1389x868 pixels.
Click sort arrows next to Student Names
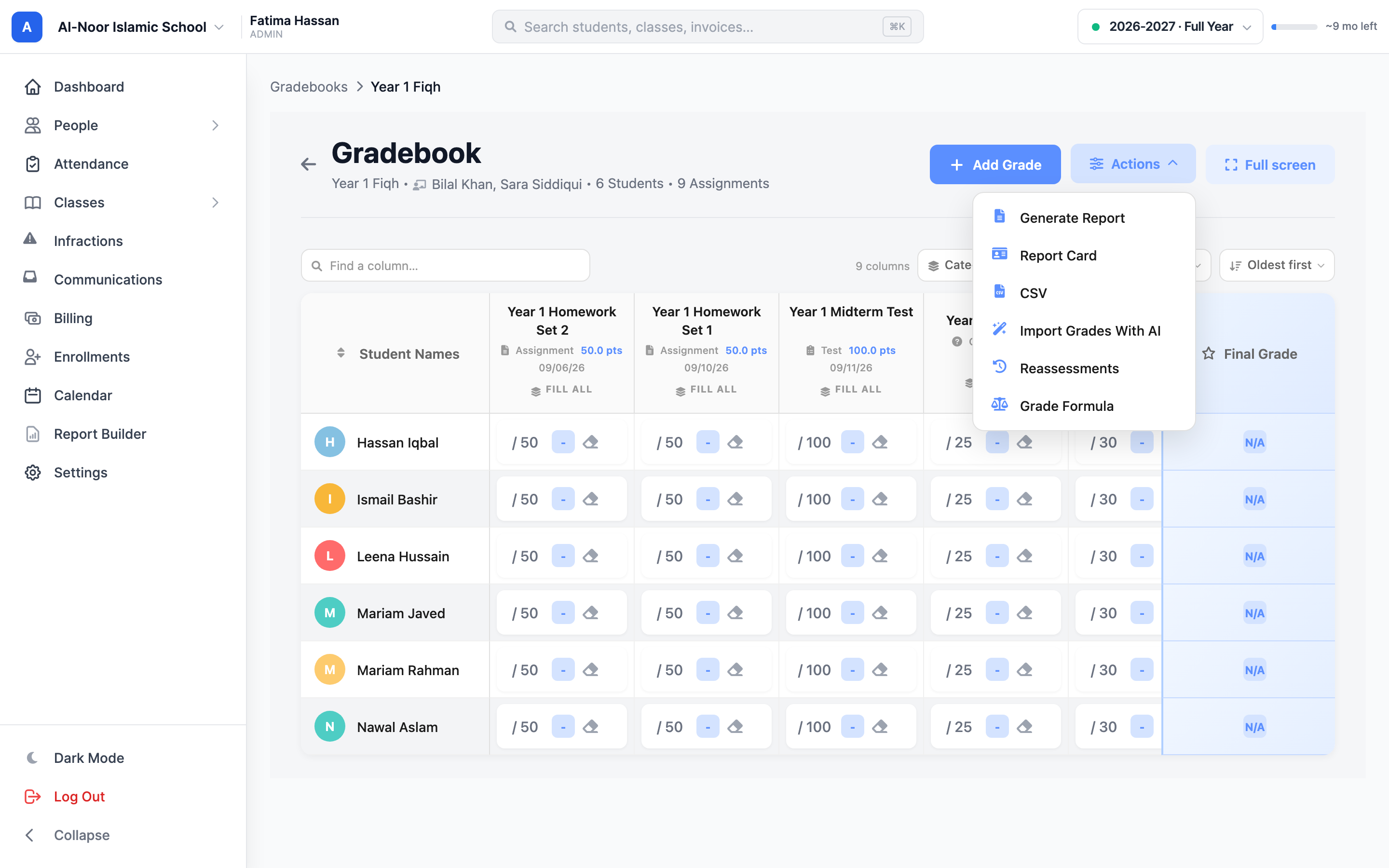(x=341, y=353)
